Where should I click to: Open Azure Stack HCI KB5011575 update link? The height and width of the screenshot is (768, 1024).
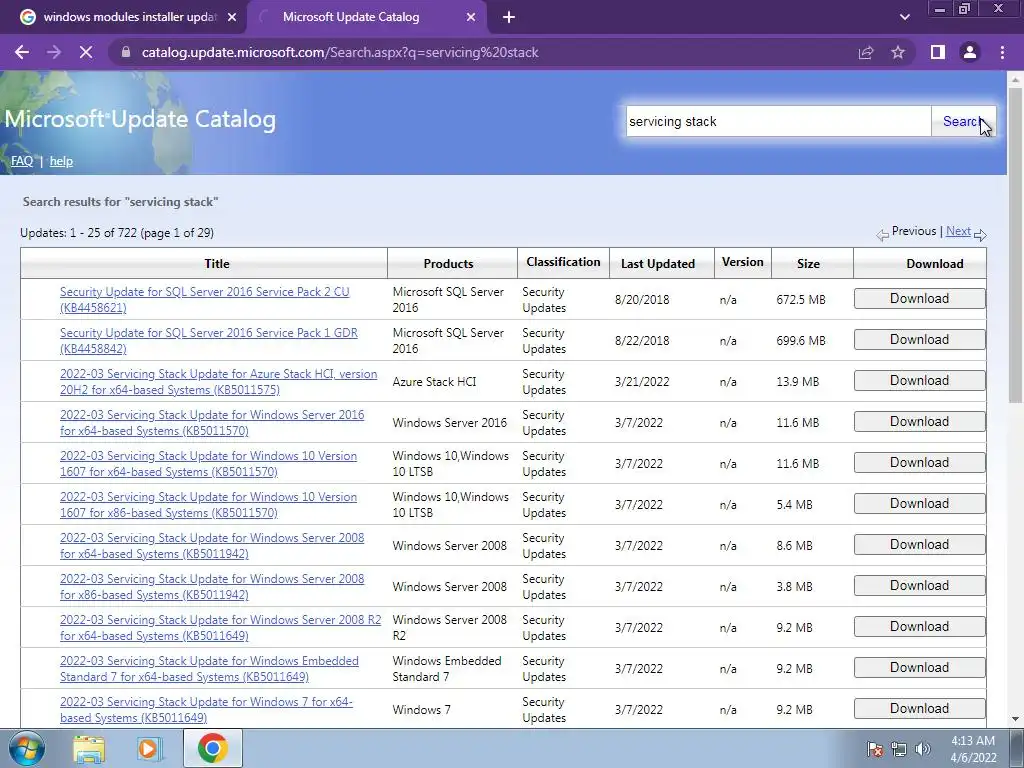(x=218, y=382)
